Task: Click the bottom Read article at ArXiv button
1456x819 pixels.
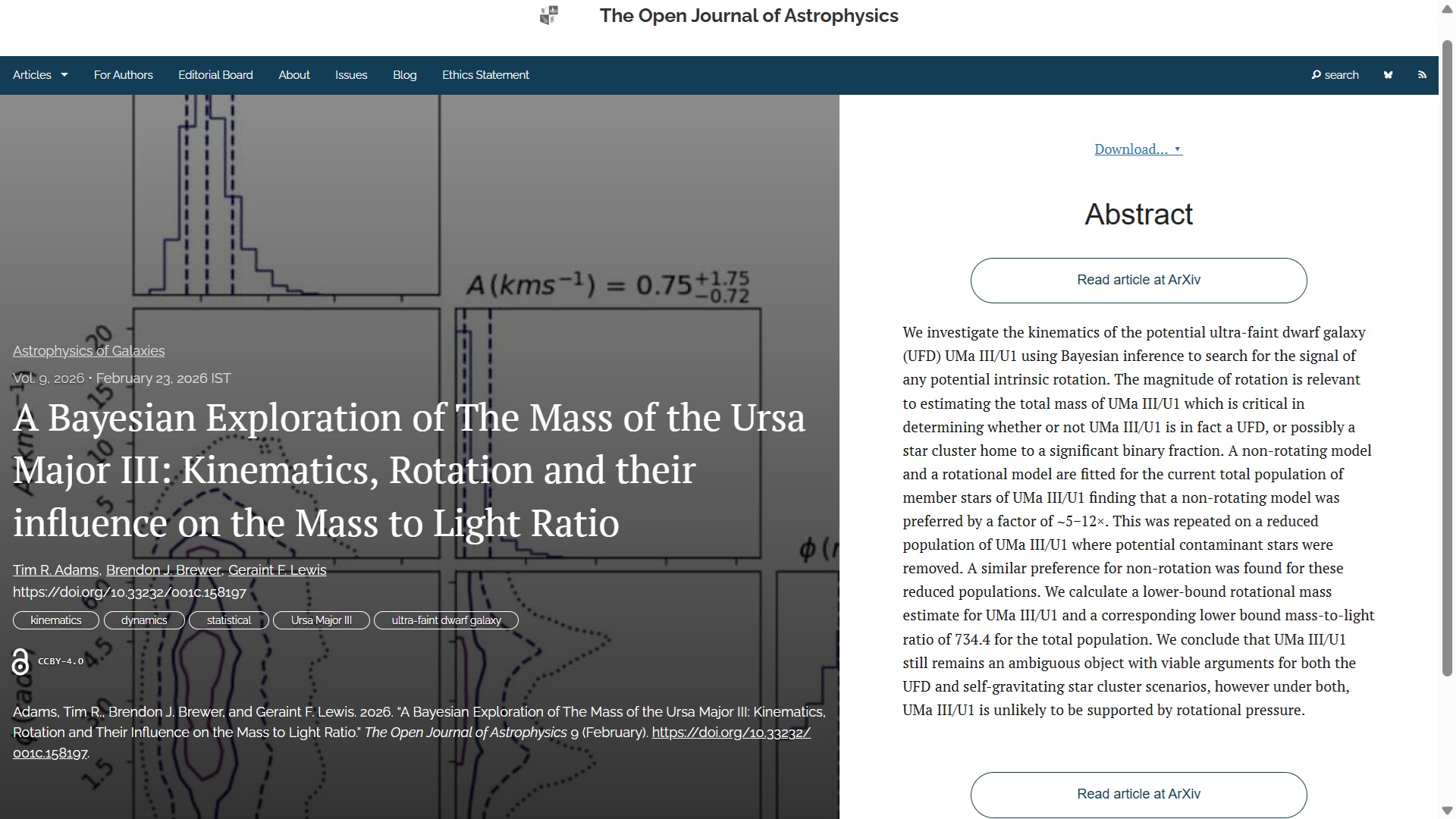Action: coord(1138,794)
